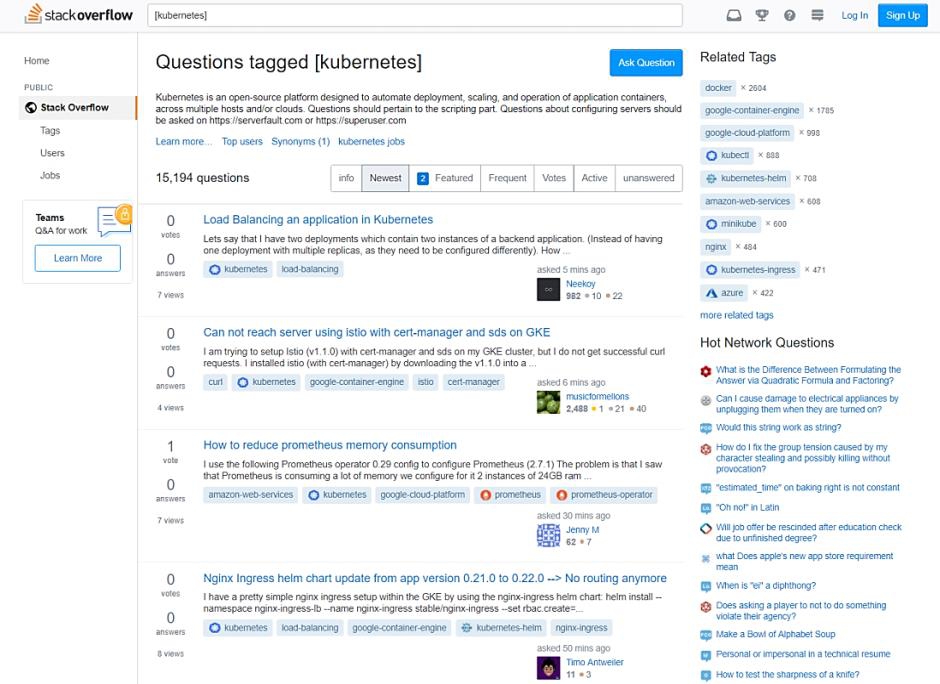Click site icon beside knife sharpness question
Viewport: 940px width, 684px height.
pyautogui.click(x=706, y=675)
